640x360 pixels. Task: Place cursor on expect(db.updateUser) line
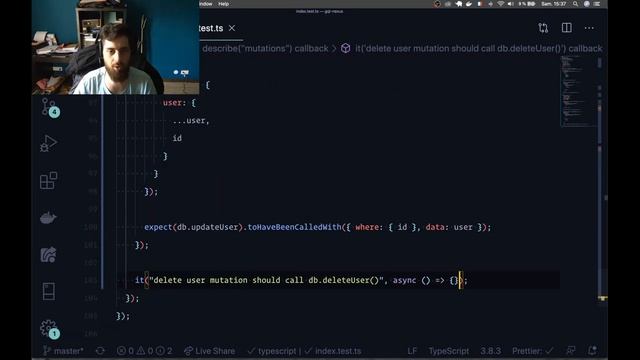(318, 227)
